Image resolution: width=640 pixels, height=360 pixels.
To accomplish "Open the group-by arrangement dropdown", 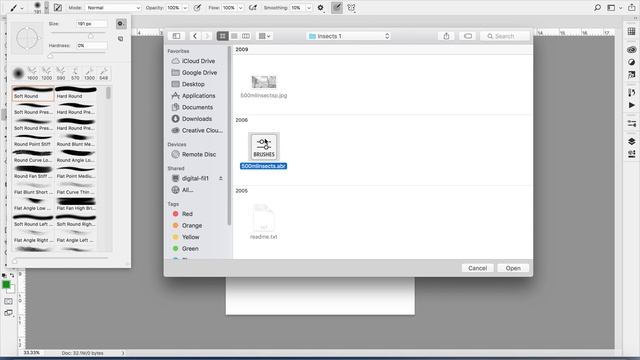I will coord(264,36).
